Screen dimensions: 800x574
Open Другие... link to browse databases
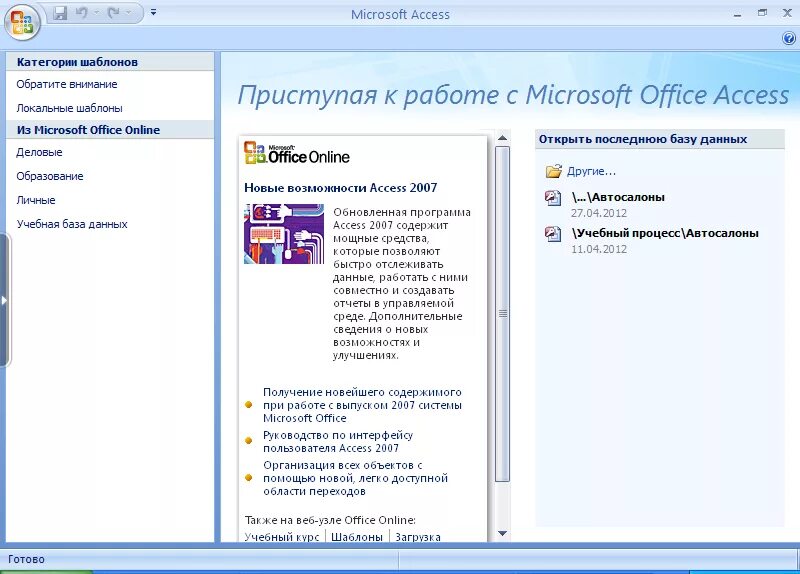591,171
